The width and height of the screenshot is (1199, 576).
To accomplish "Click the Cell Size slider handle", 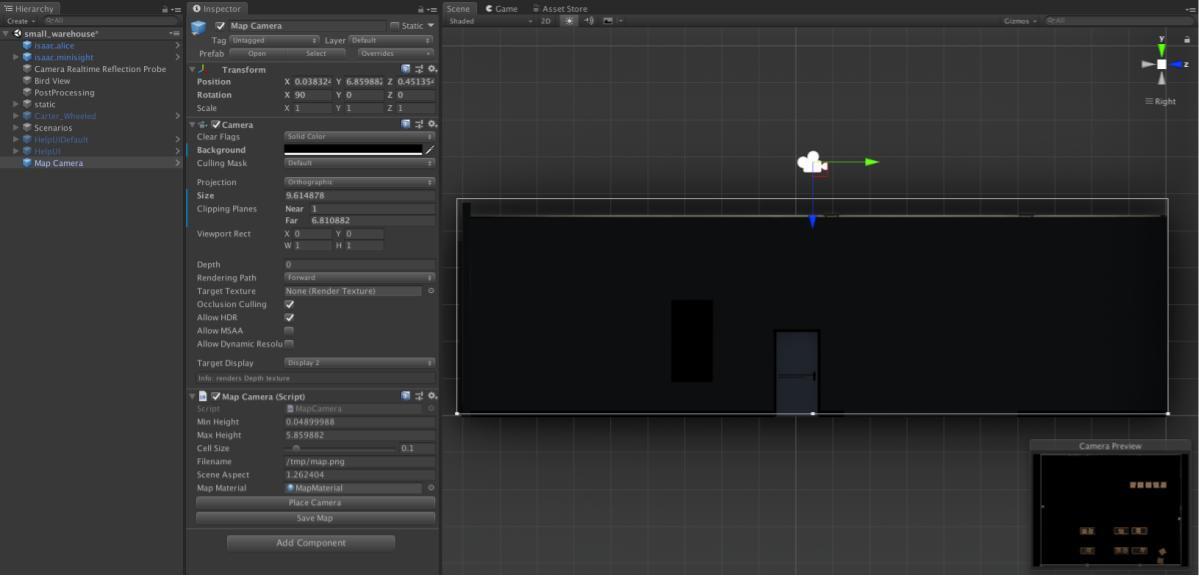I will point(296,449).
